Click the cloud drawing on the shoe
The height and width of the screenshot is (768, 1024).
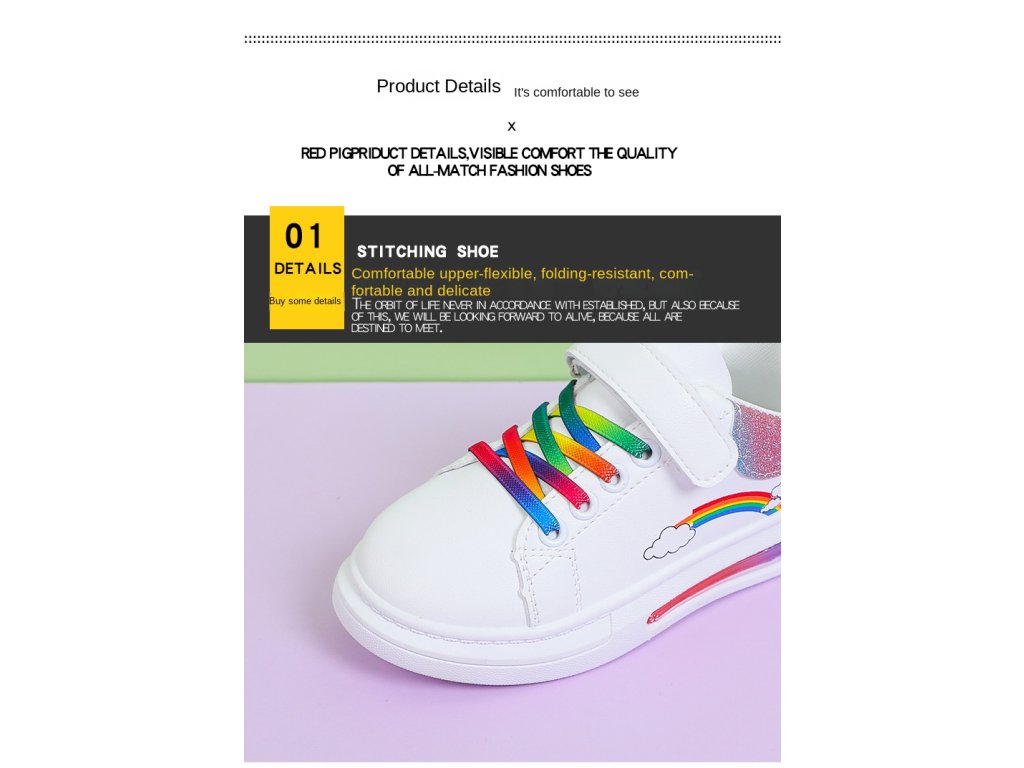668,542
